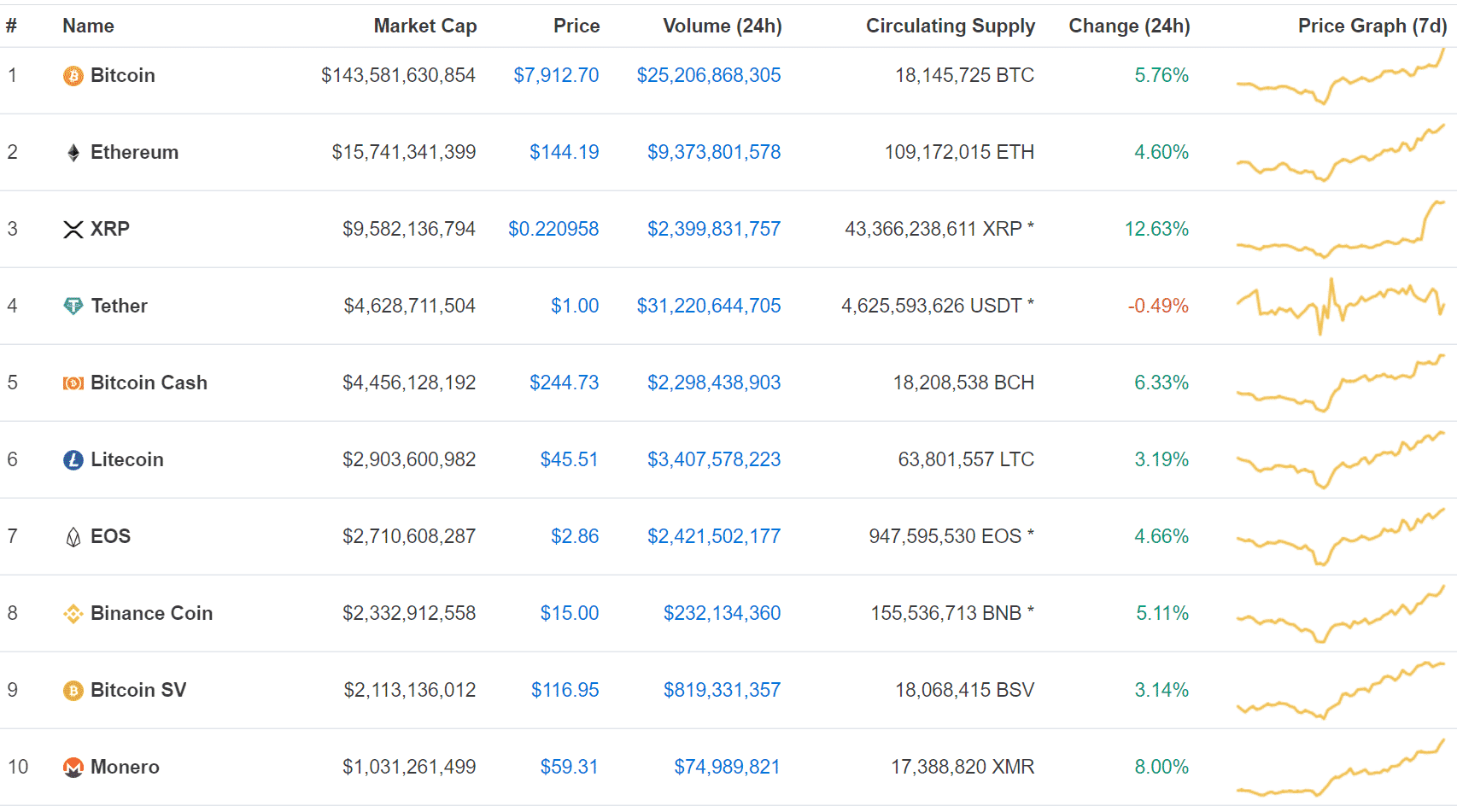Click the Tether logo icon
The height and width of the screenshot is (812, 1457).
coord(73,306)
